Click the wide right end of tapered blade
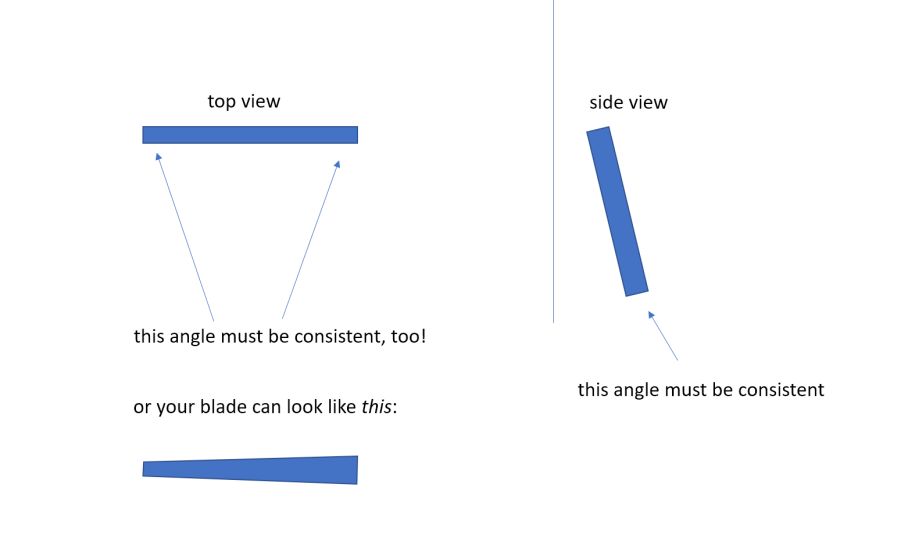The height and width of the screenshot is (541, 900). [352, 470]
